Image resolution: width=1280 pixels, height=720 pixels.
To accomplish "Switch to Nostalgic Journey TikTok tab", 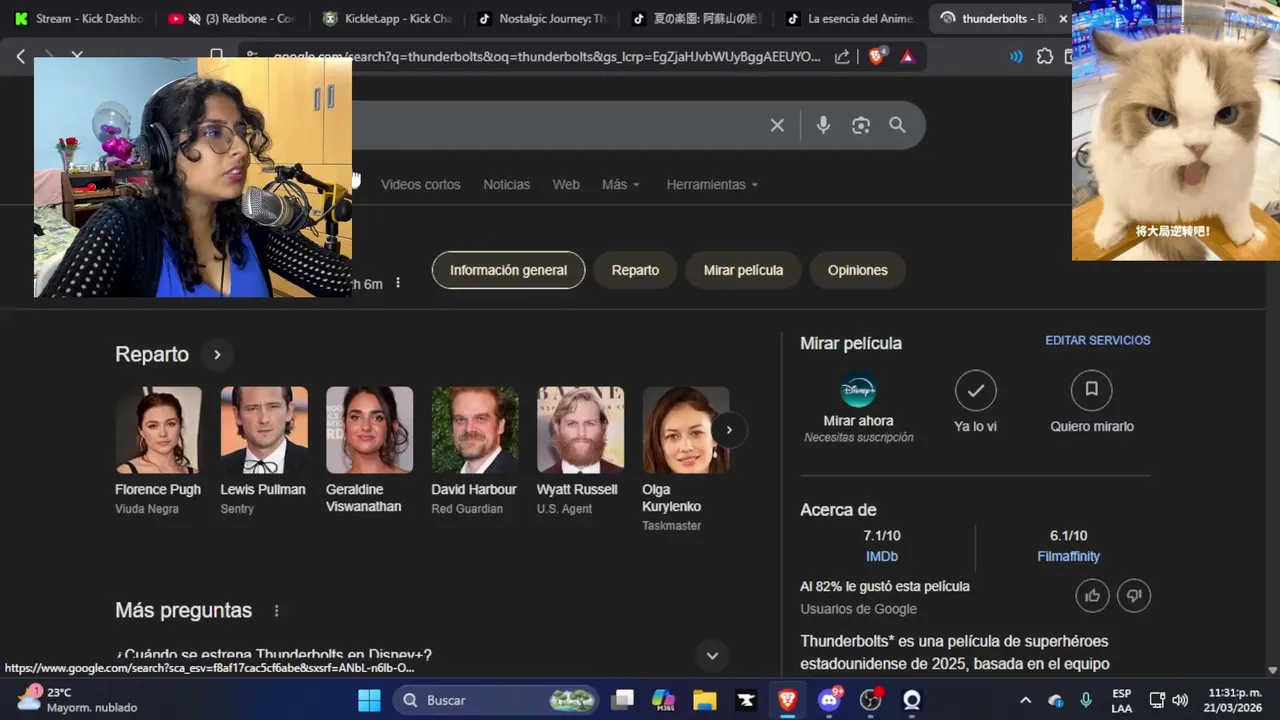I will click(542, 18).
